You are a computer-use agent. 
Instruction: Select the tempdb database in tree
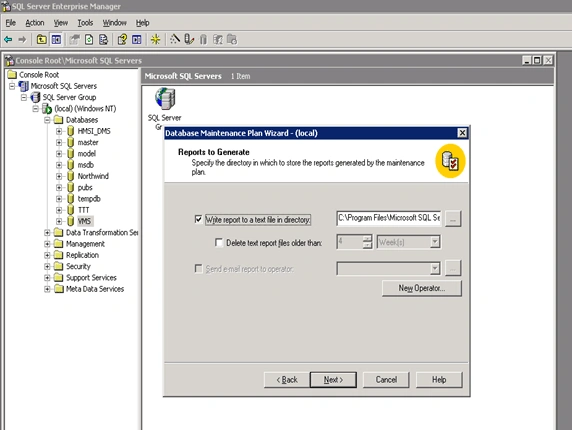pyautogui.click(x=89, y=199)
